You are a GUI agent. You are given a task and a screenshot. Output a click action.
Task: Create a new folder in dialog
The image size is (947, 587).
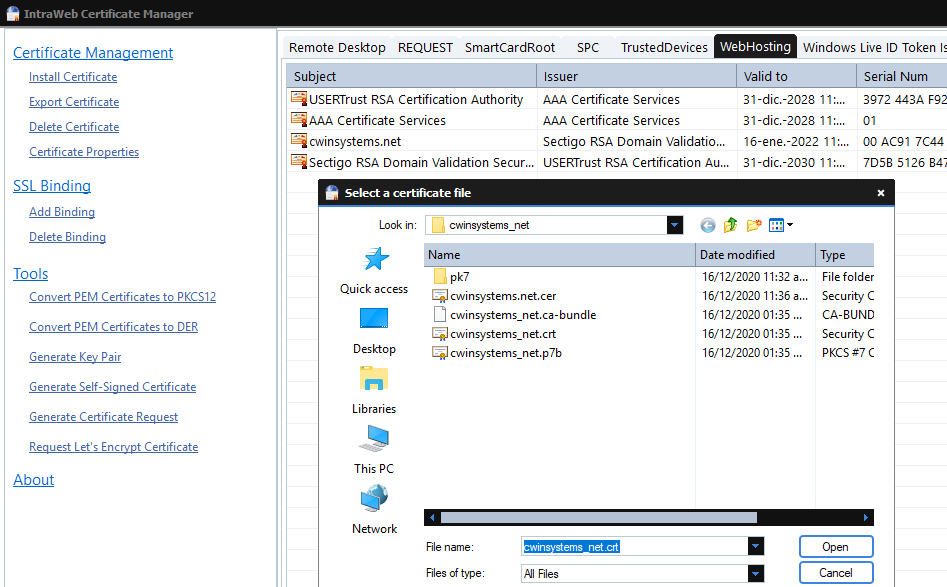[754, 225]
